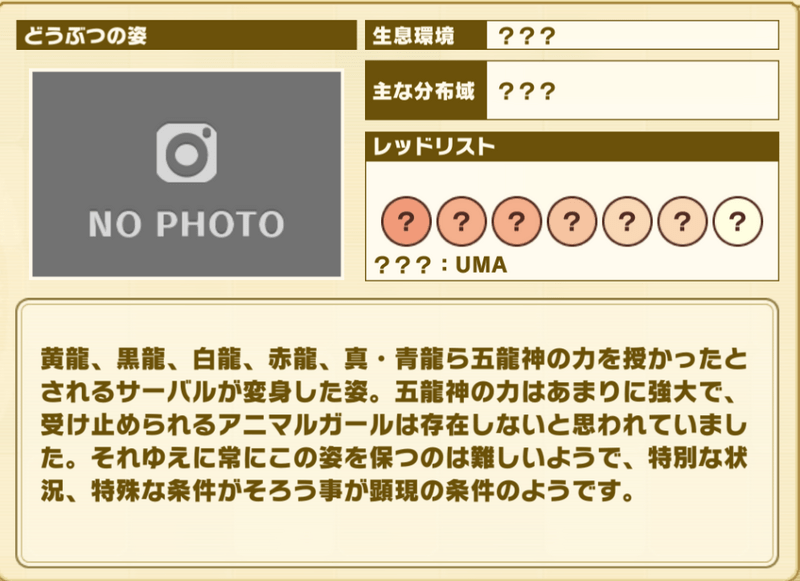Click the レッドリスト header bar
Screen dimensions: 800x581
572,146
